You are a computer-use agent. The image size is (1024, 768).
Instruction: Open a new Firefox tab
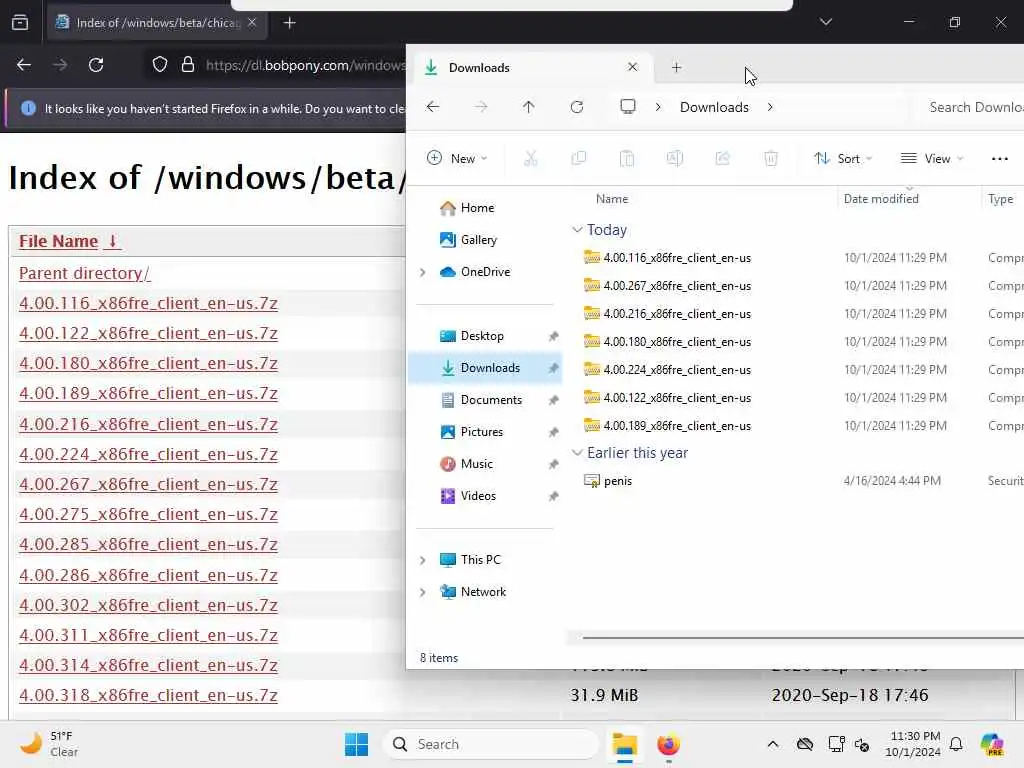289,23
